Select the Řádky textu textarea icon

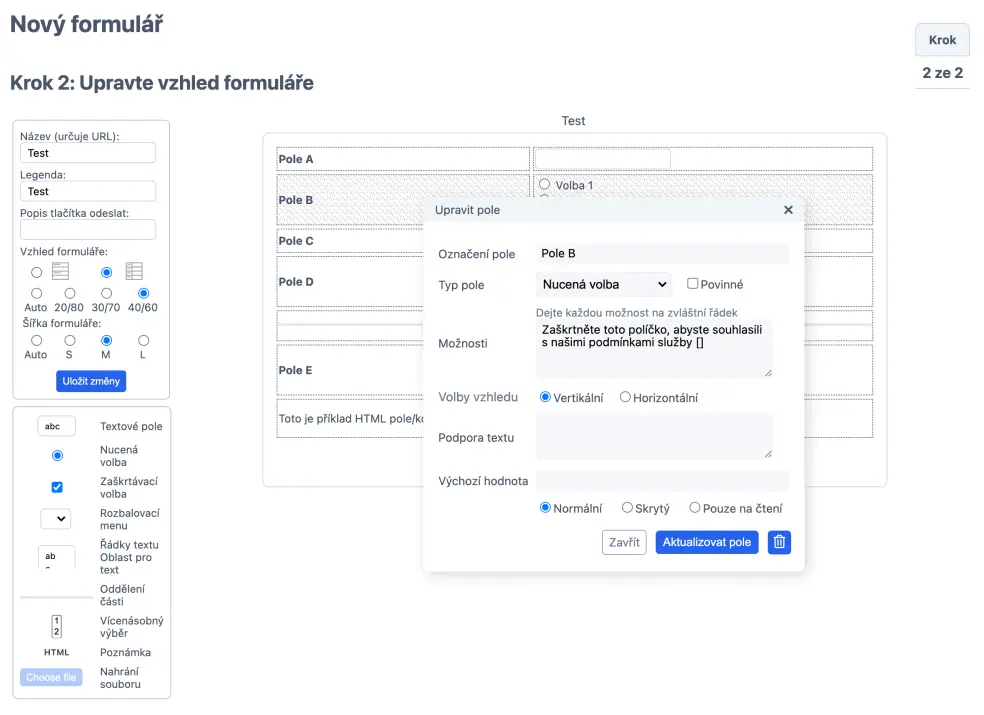tap(56, 557)
